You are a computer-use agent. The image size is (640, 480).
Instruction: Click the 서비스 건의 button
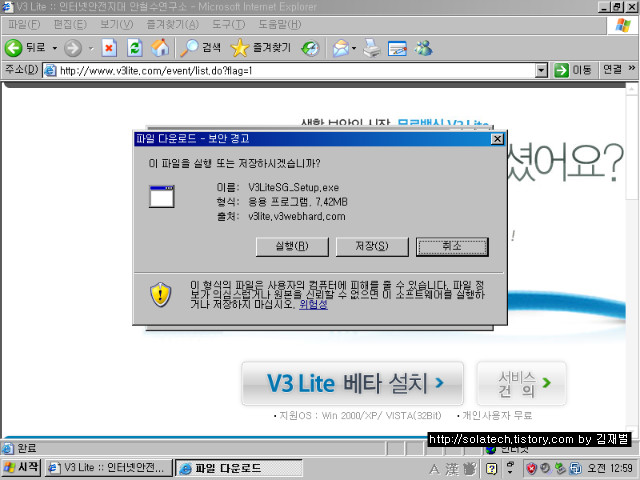point(522,383)
